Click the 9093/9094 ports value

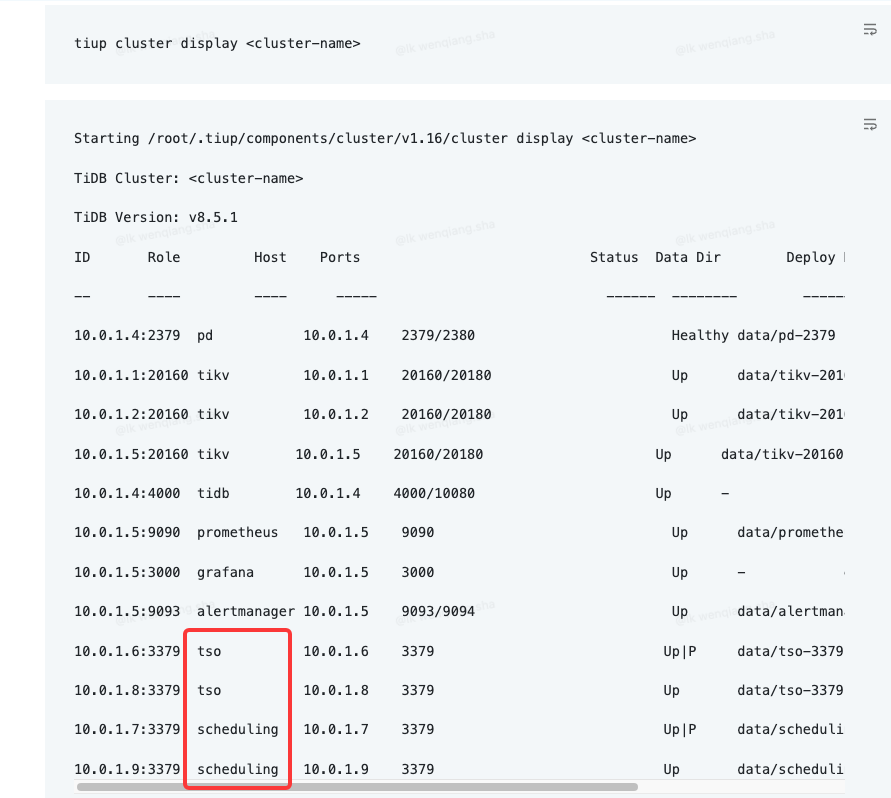438,611
